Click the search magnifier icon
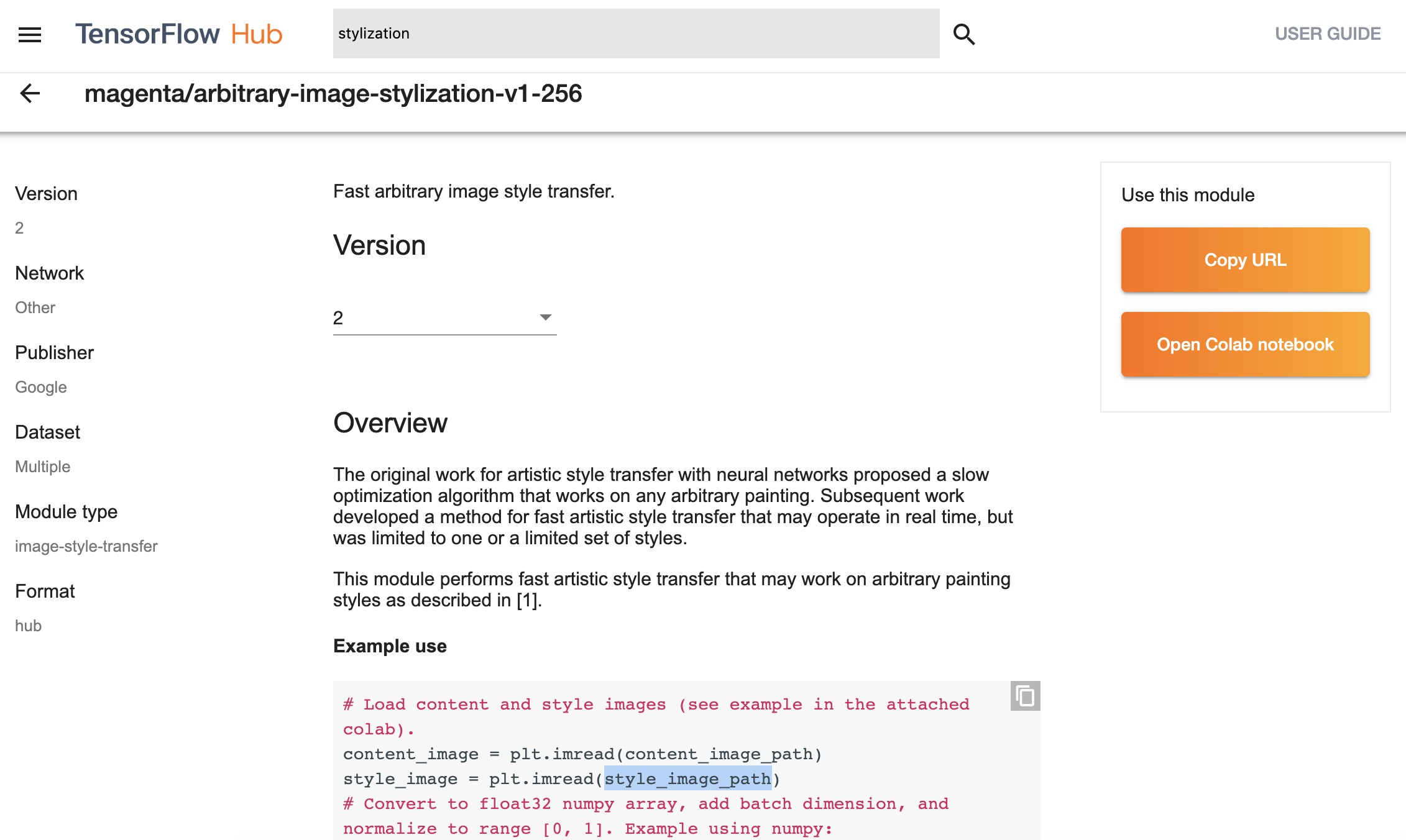 (x=964, y=34)
